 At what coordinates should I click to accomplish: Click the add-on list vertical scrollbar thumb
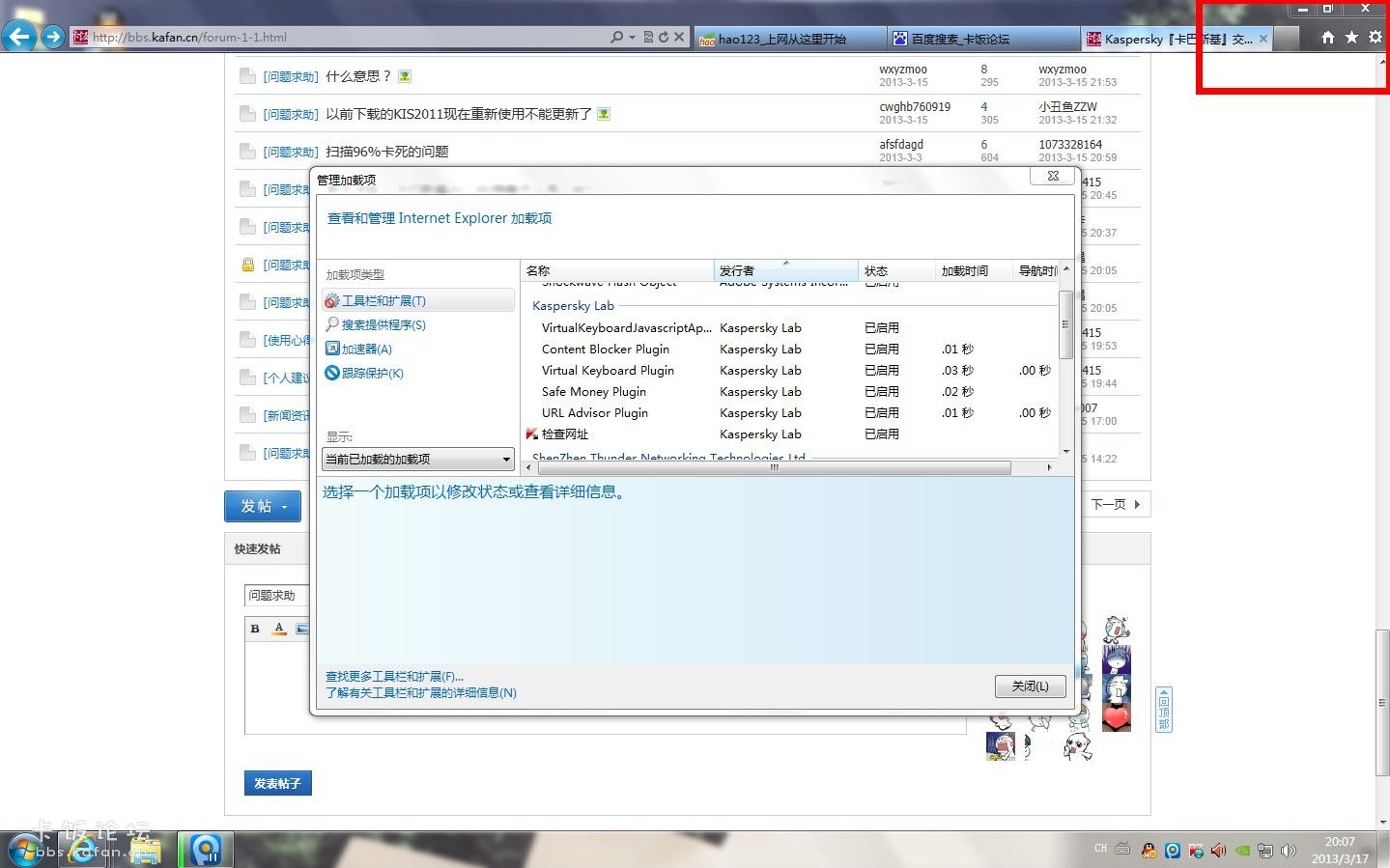[x=1065, y=324]
